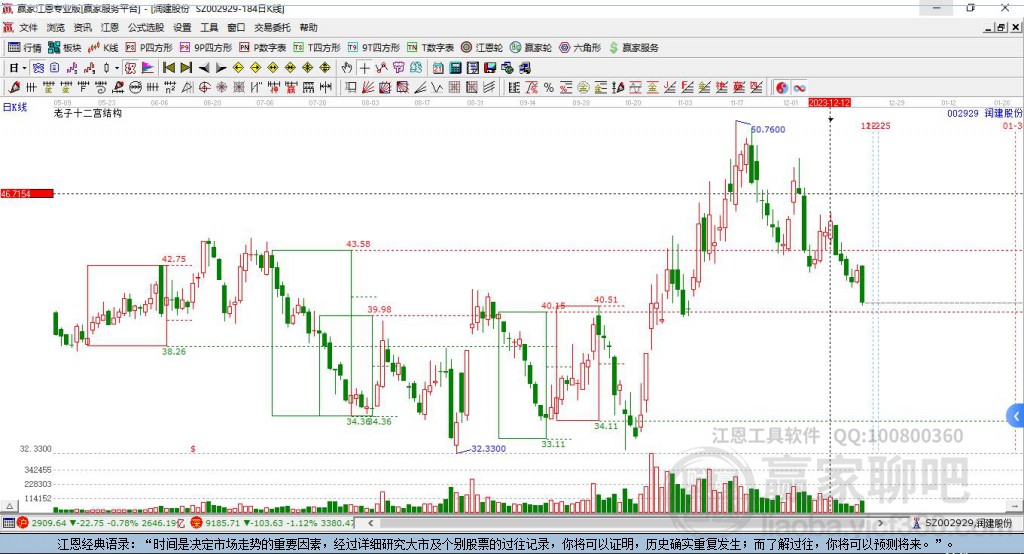Select the percent % line tool

tap(549, 88)
